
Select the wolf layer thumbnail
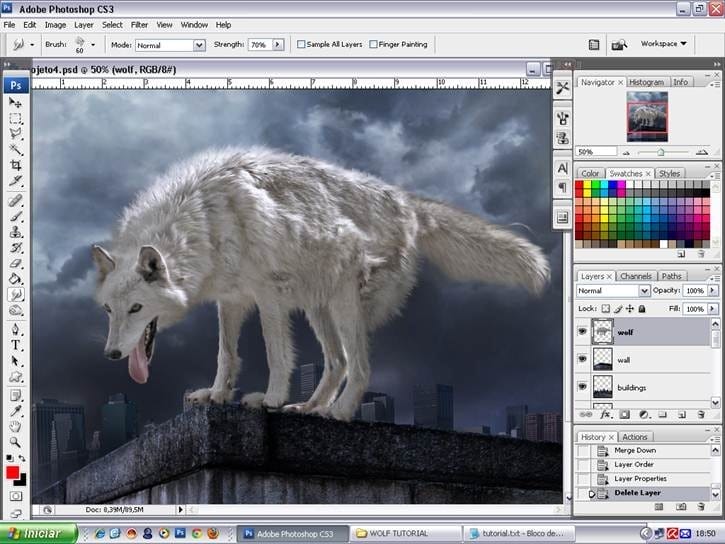coord(602,331)
